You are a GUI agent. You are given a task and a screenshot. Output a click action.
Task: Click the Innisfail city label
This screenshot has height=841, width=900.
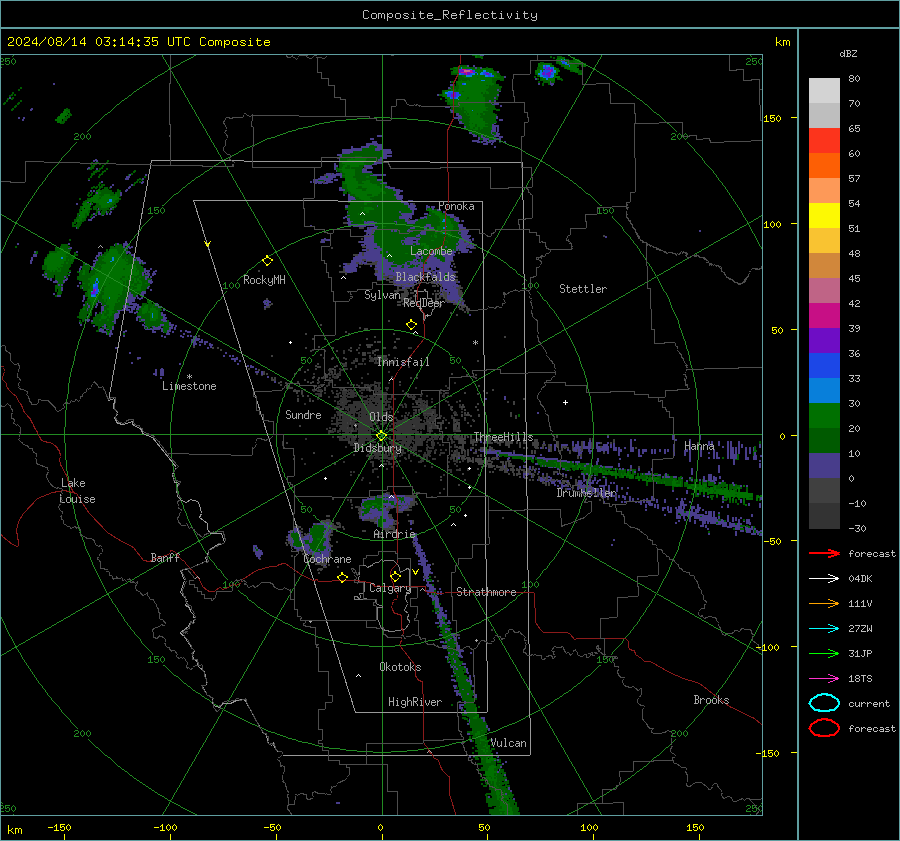[x=403, y=362]
